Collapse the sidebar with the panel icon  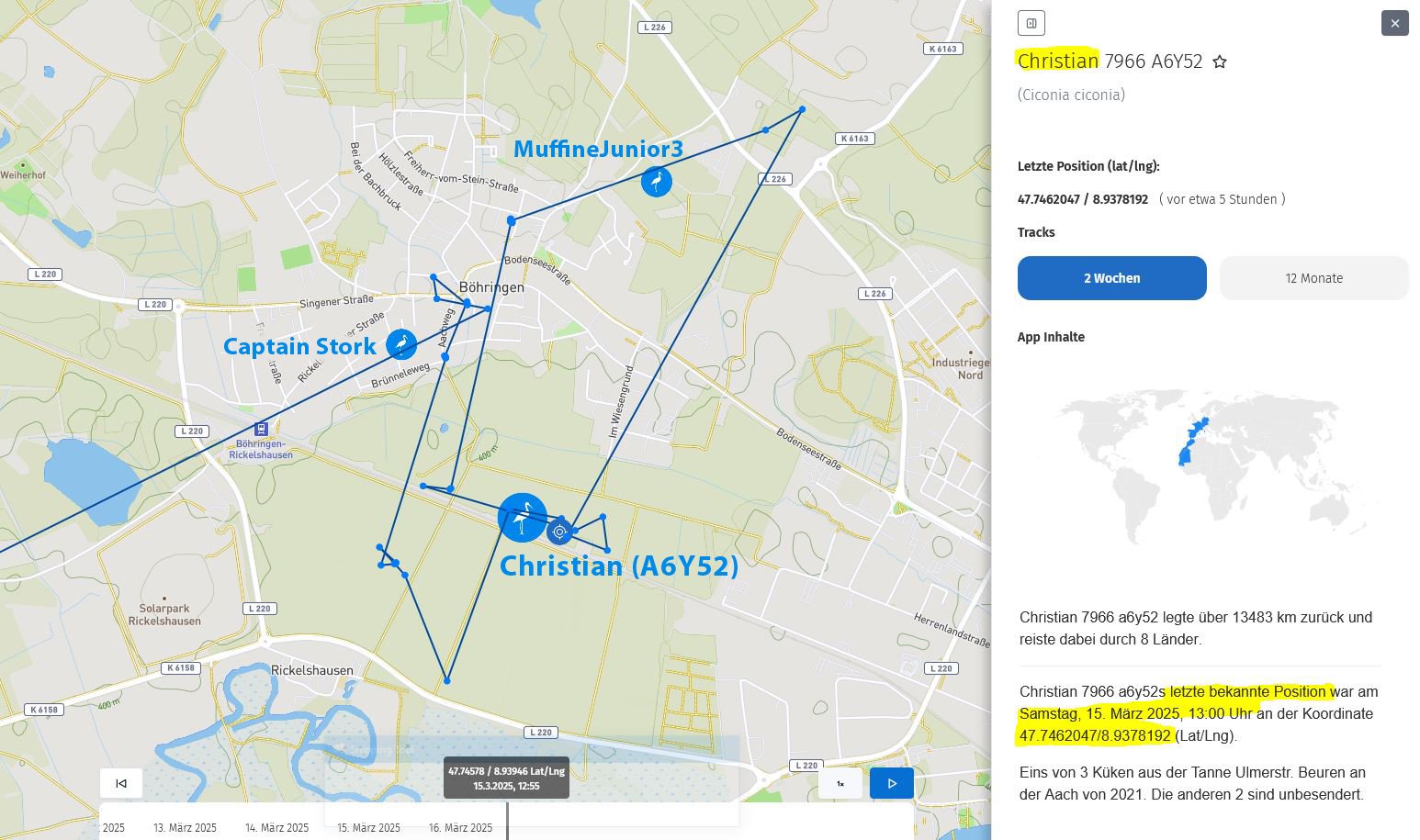(x=1031, y=23)
